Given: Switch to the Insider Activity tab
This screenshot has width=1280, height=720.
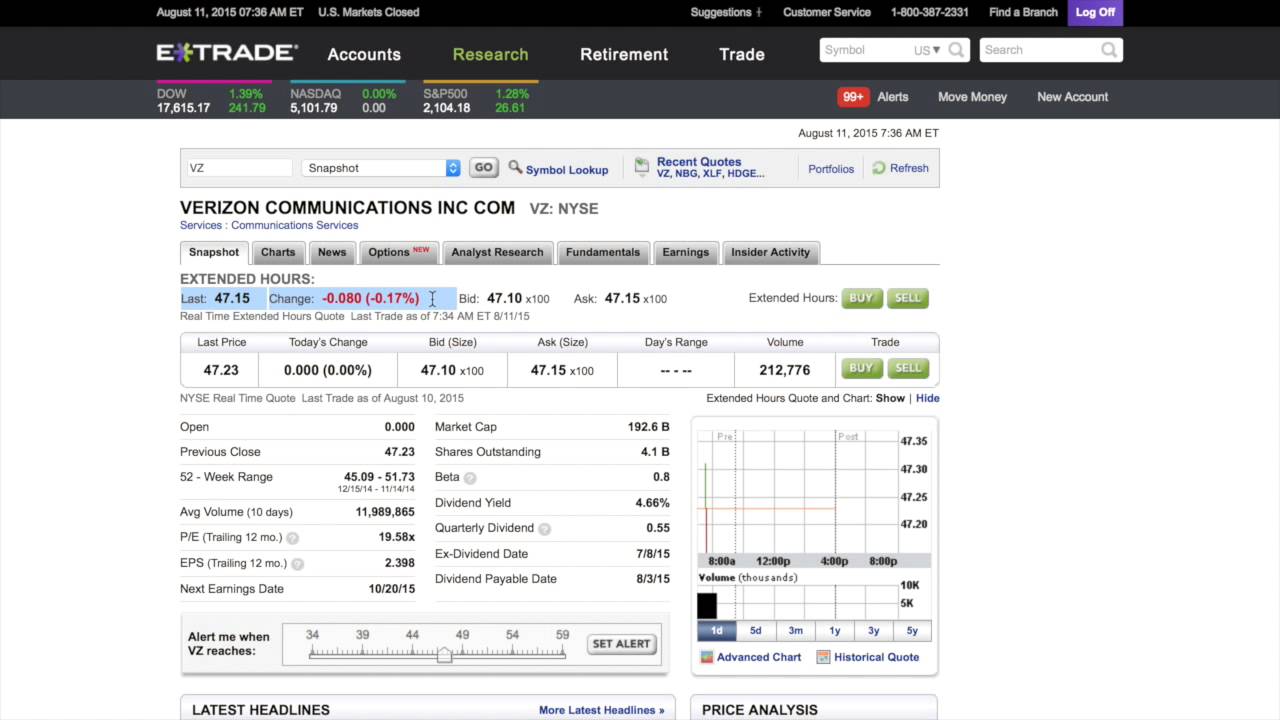Looking at the screenshot, I should 770,252.
